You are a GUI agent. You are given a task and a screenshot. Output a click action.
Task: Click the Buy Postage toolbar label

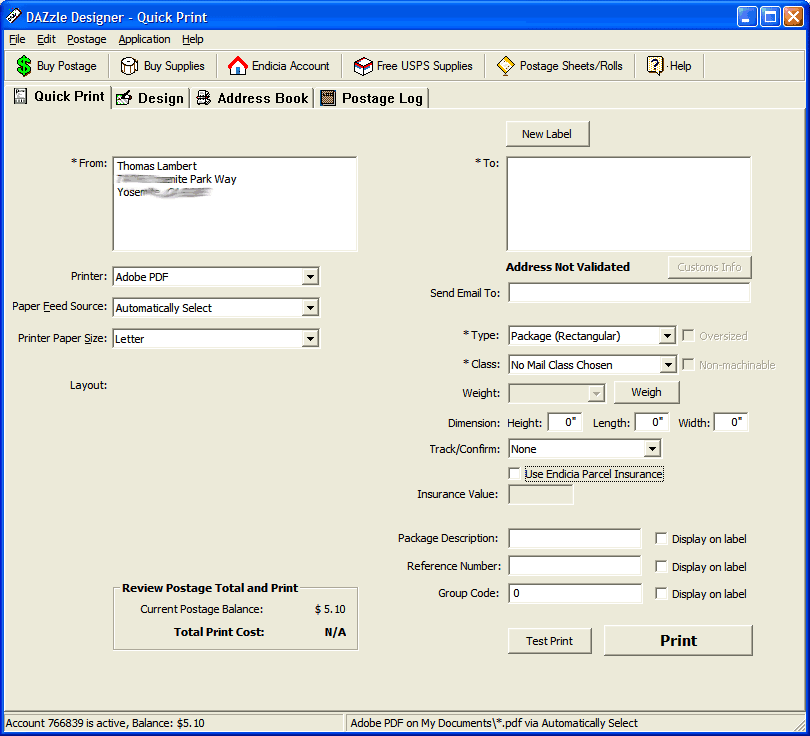[x=67, y=66]
